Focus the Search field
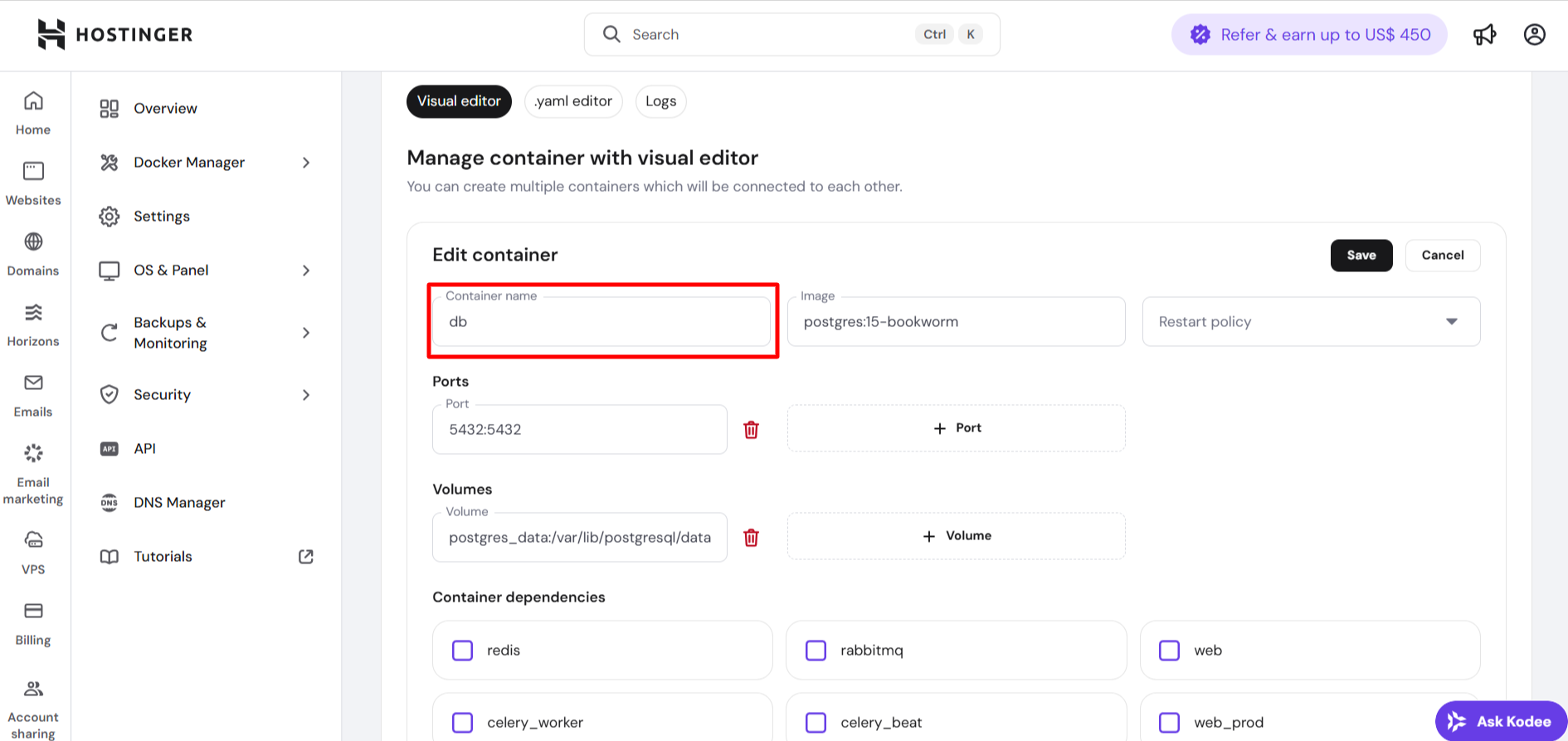This screenshot has height=741, width=1568. [792, 34]
